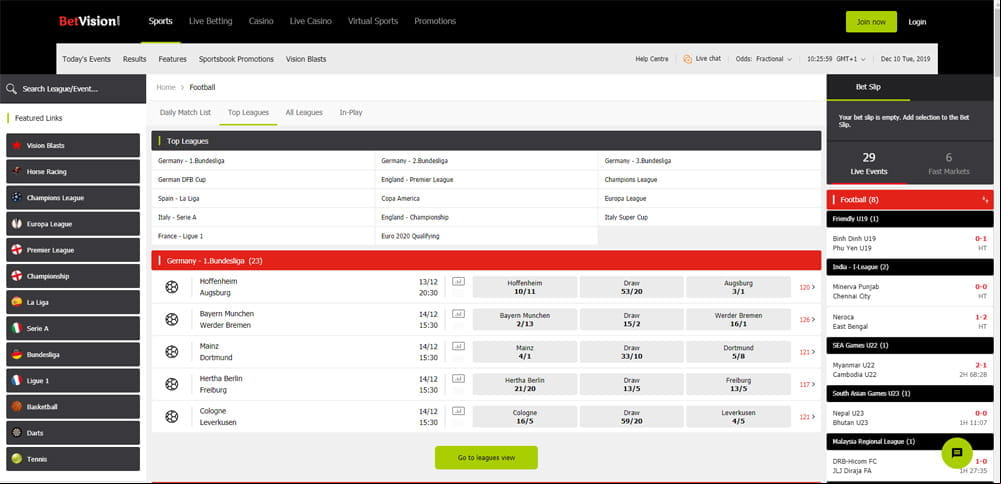Screen dimensions: 1001x484
Task: Click the Join now button
Action: (871, 22)
